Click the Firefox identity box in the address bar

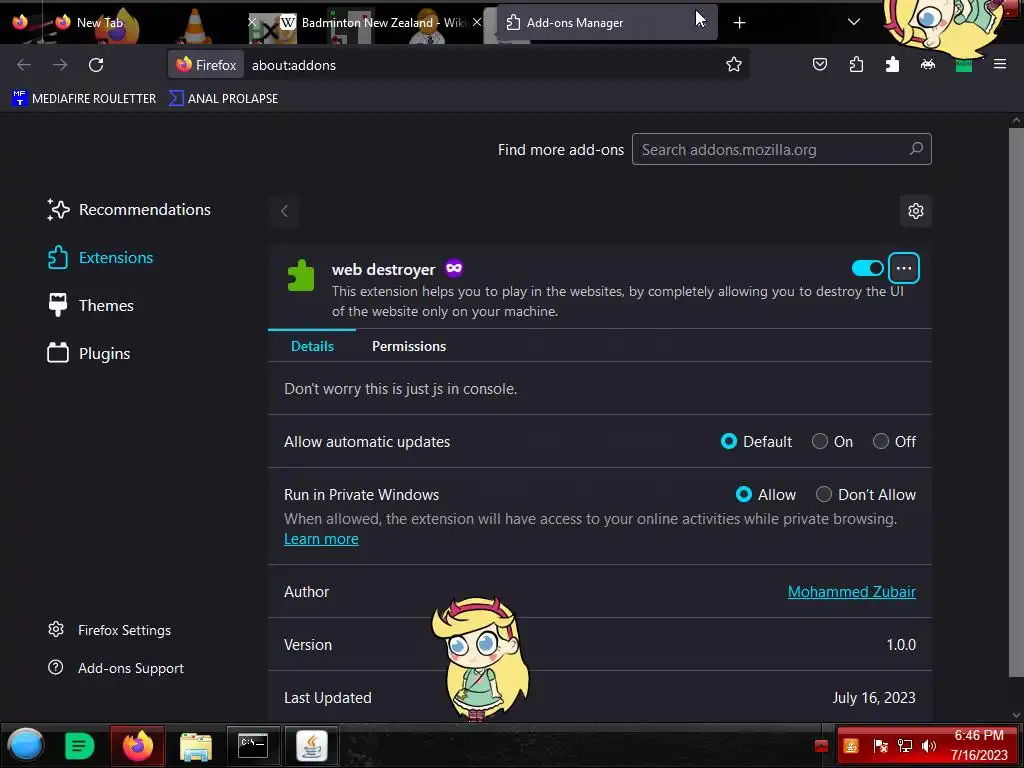[x=206, y=65]
